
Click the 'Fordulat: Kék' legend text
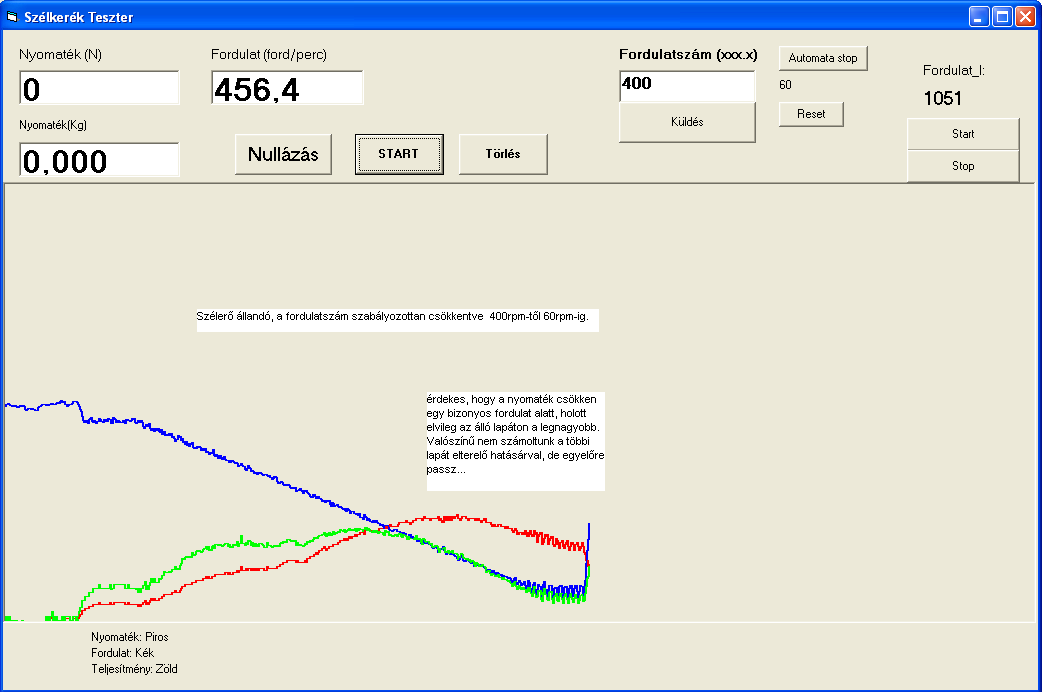[x=122, y=653]
